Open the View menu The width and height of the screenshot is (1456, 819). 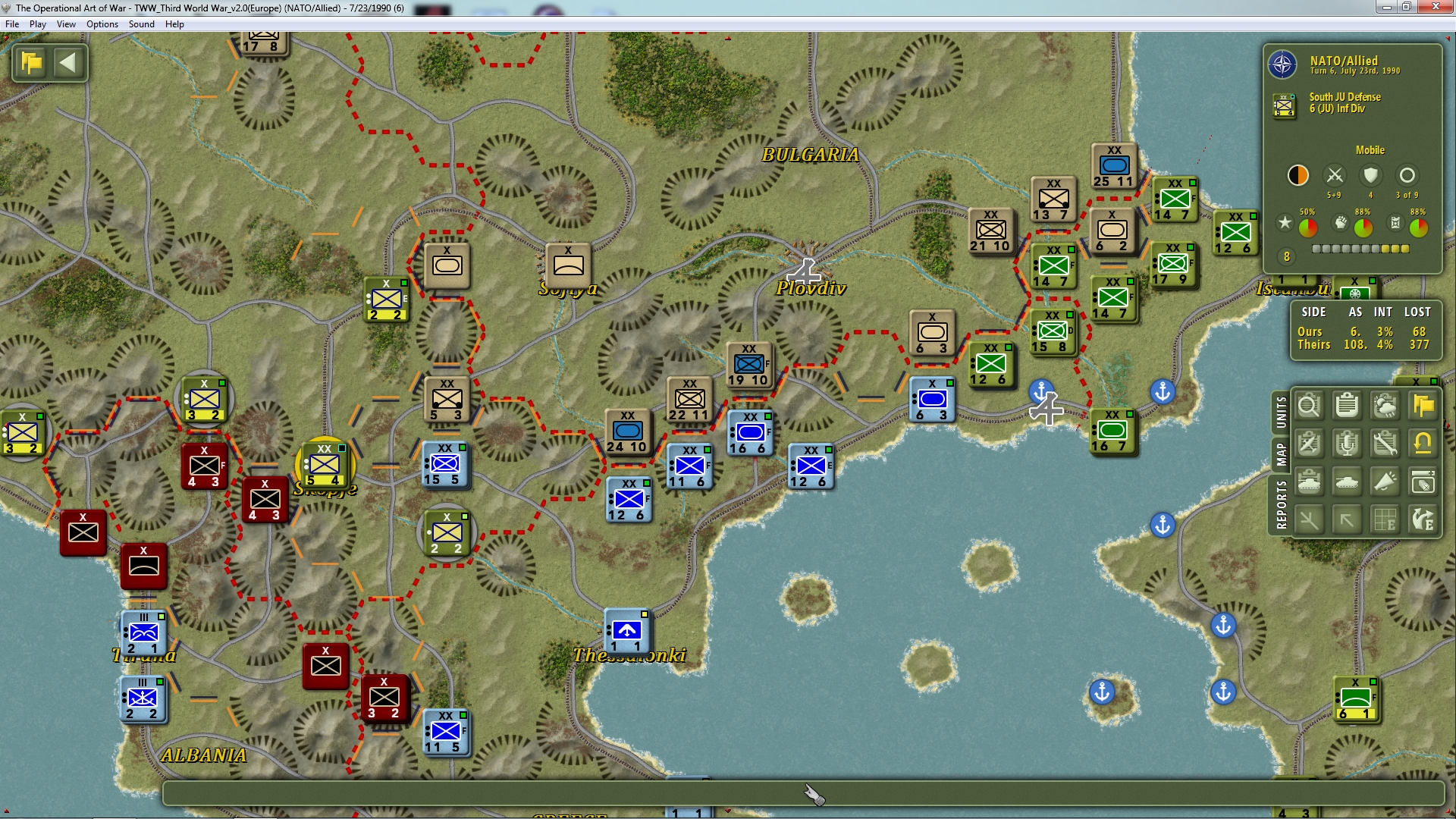(67, 24)
